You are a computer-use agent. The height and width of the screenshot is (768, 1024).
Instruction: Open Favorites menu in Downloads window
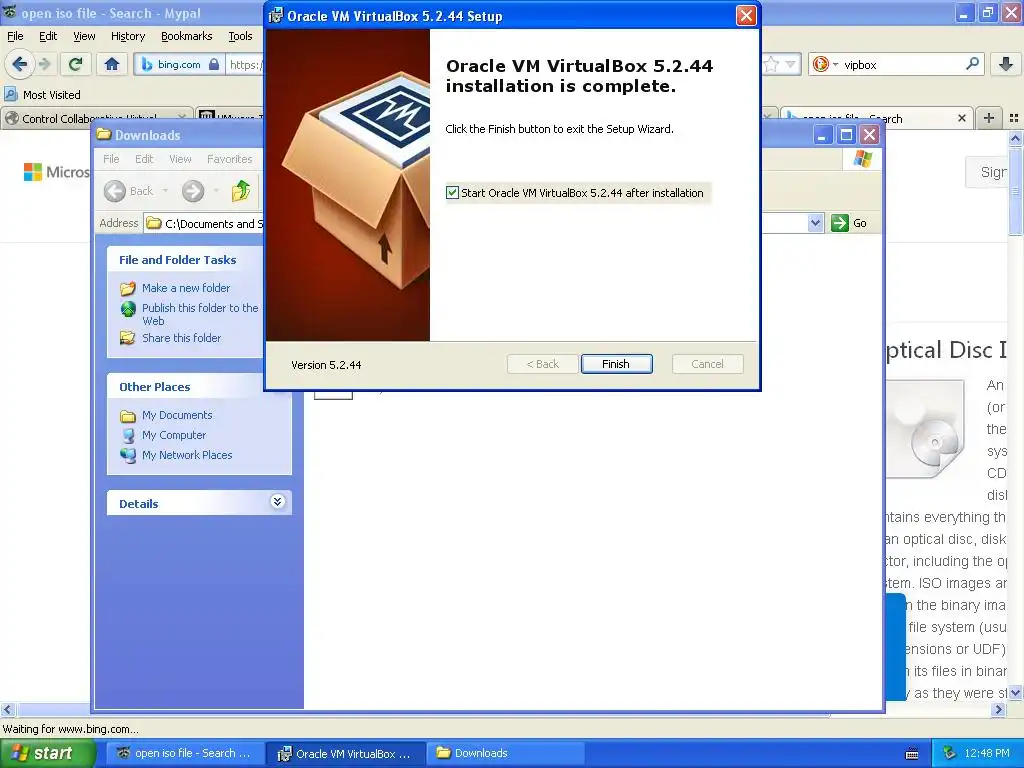pyautogui.click(x=229, y=159)
